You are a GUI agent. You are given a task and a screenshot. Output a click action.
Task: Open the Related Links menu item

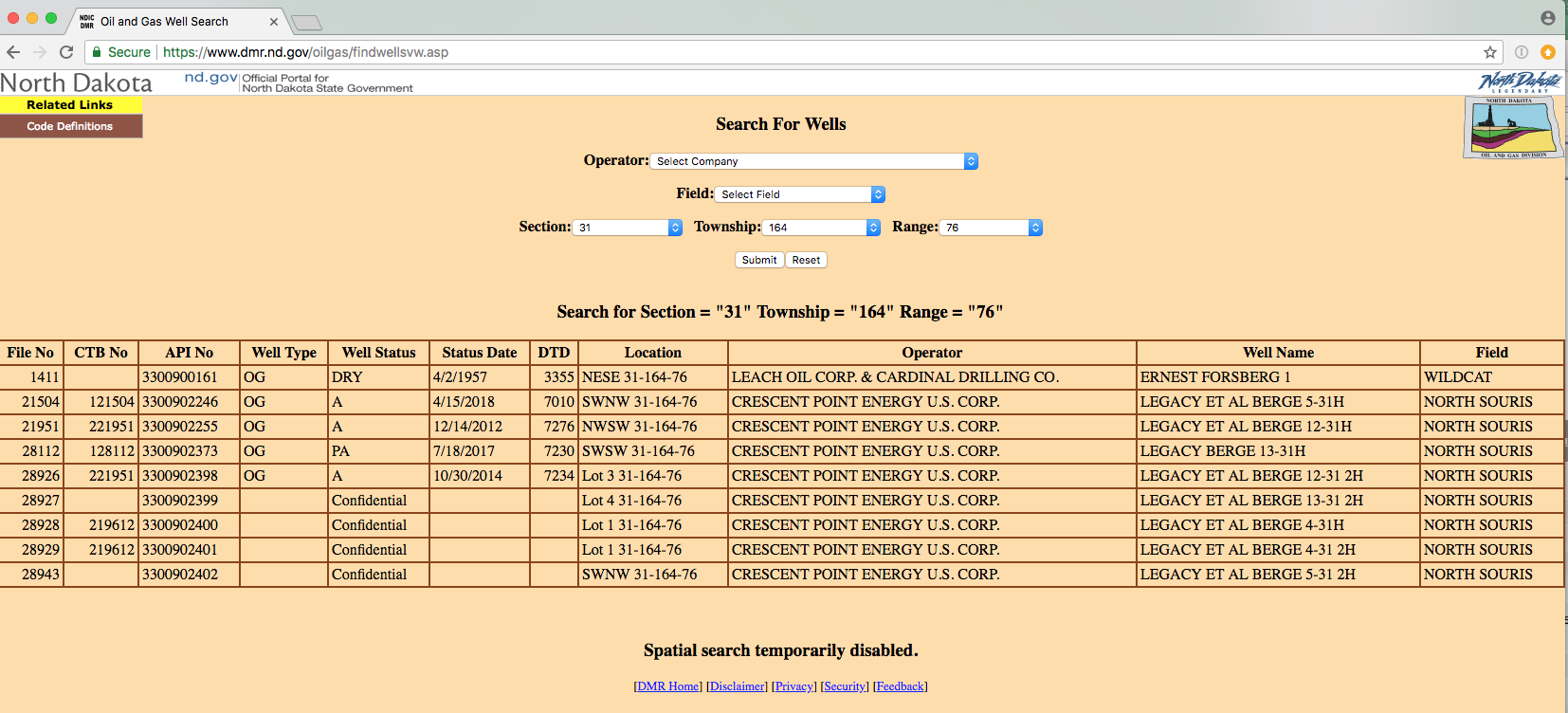(x=70, y=105)
